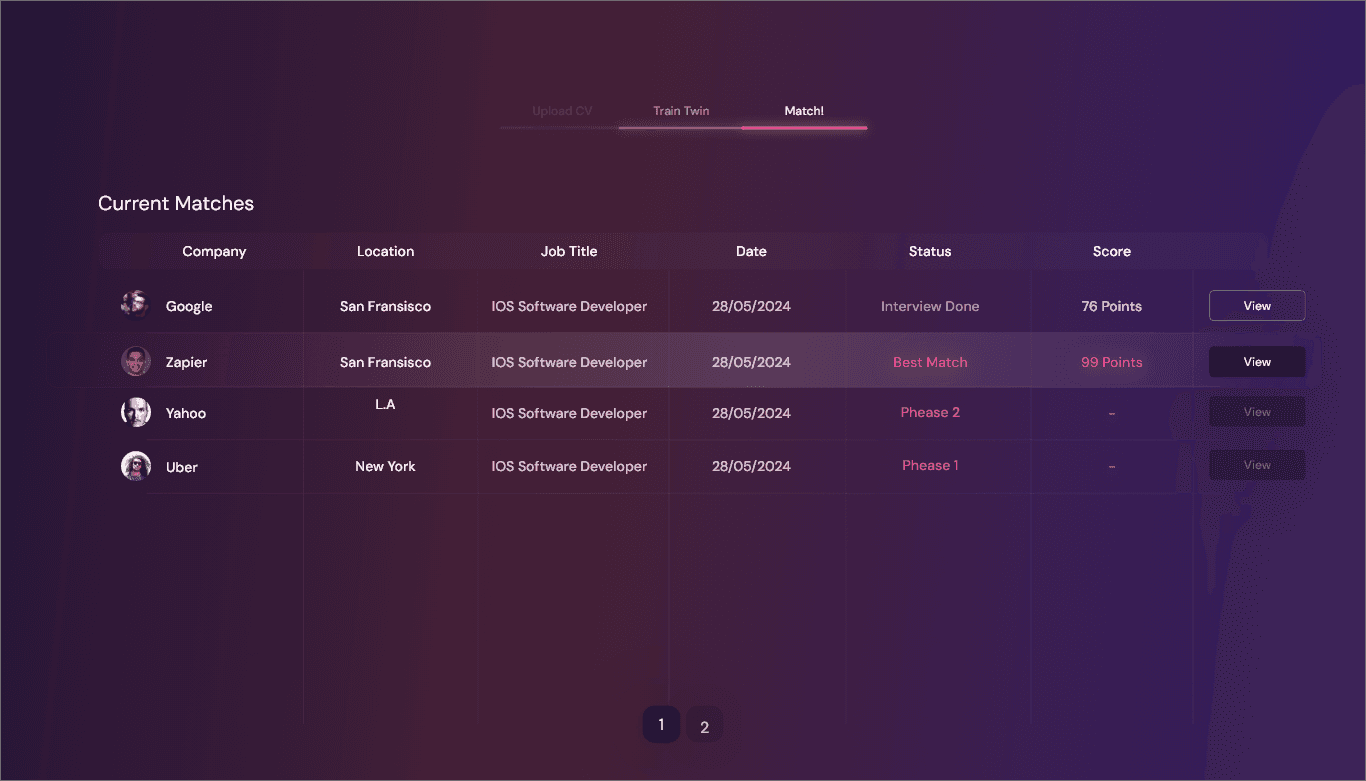The image size is (1366, 781).
Task: Go to page 1 of matches
Action: coord(661,725)
